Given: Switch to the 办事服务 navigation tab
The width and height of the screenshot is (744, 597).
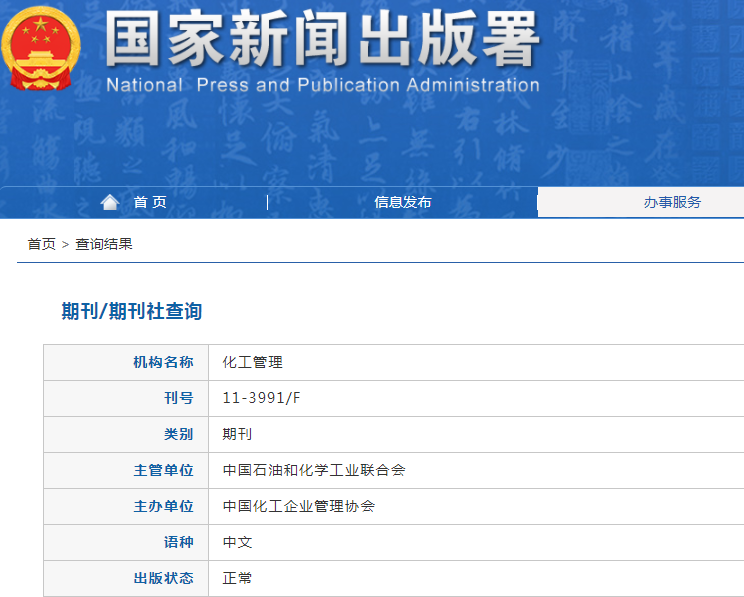Looking at the screenshot, I should (x=672, y=202).
